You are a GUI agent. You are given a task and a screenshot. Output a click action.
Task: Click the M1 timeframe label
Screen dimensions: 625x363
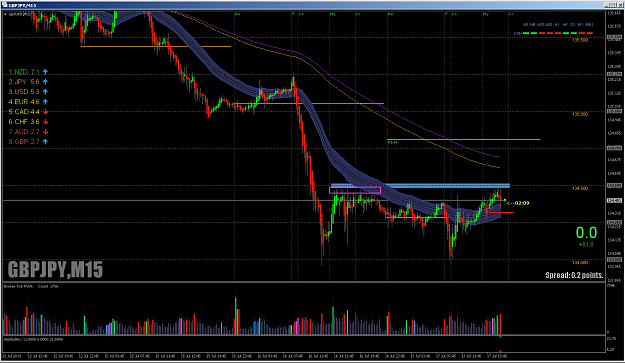pos(526,24)
